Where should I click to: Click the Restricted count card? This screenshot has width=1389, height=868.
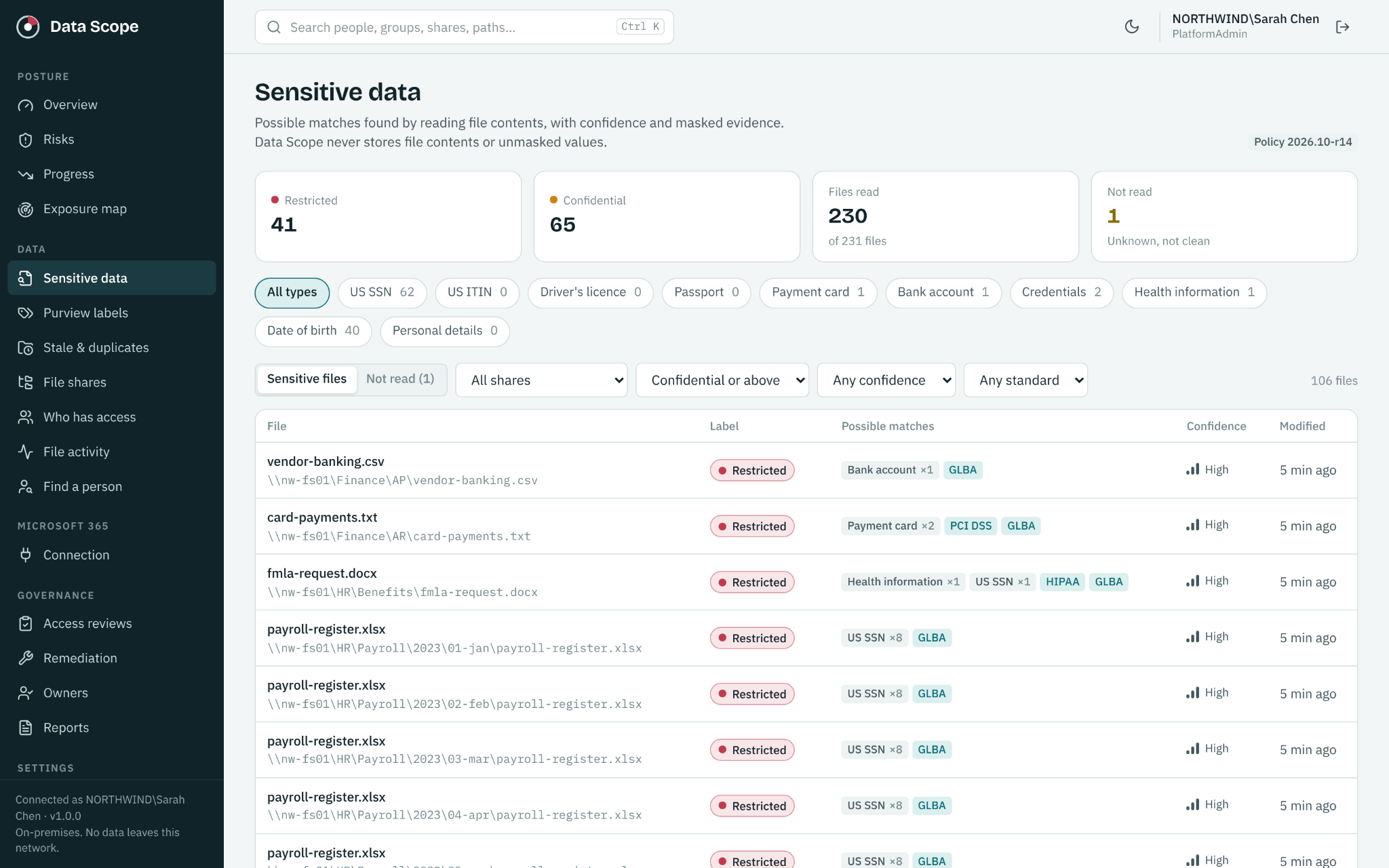coord(388,216)
